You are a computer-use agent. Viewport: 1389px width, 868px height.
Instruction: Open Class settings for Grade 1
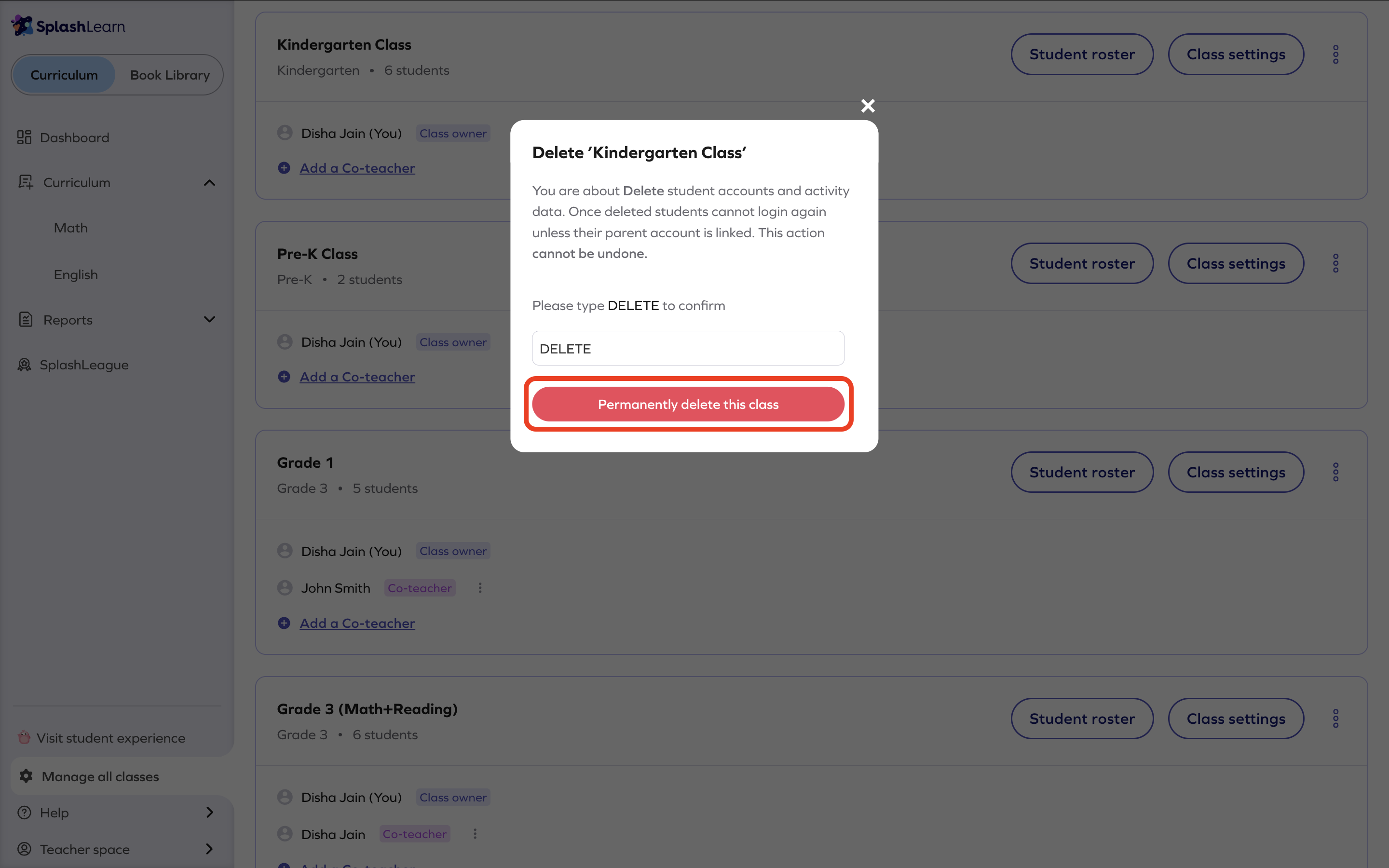[1236, 472]
